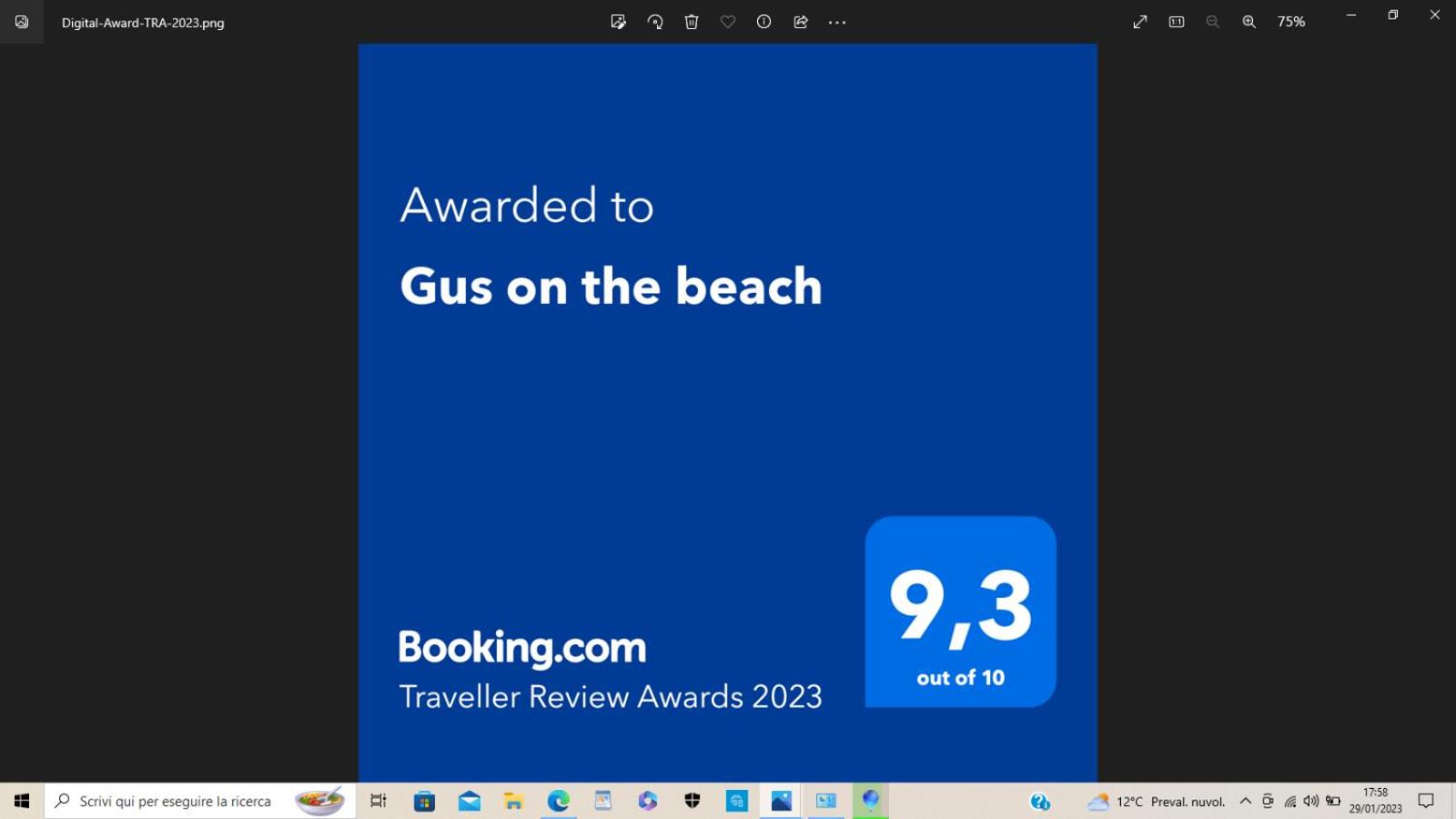The image size is (1456, 819).
Task: Expand the hidden system tray icons chevron
Action: pyautogui.click(x=1246, y=801)
